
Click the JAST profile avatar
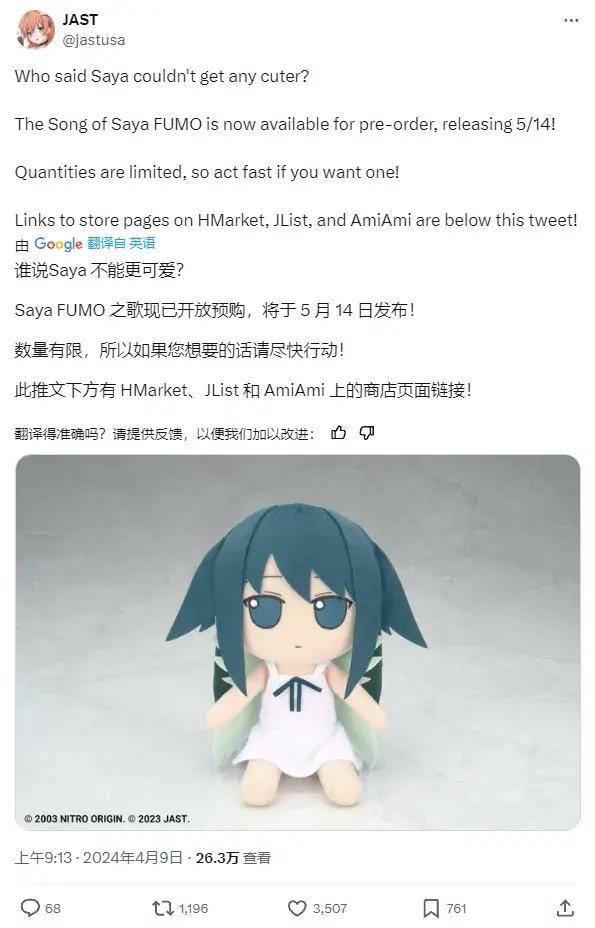(x=36, y=30)
